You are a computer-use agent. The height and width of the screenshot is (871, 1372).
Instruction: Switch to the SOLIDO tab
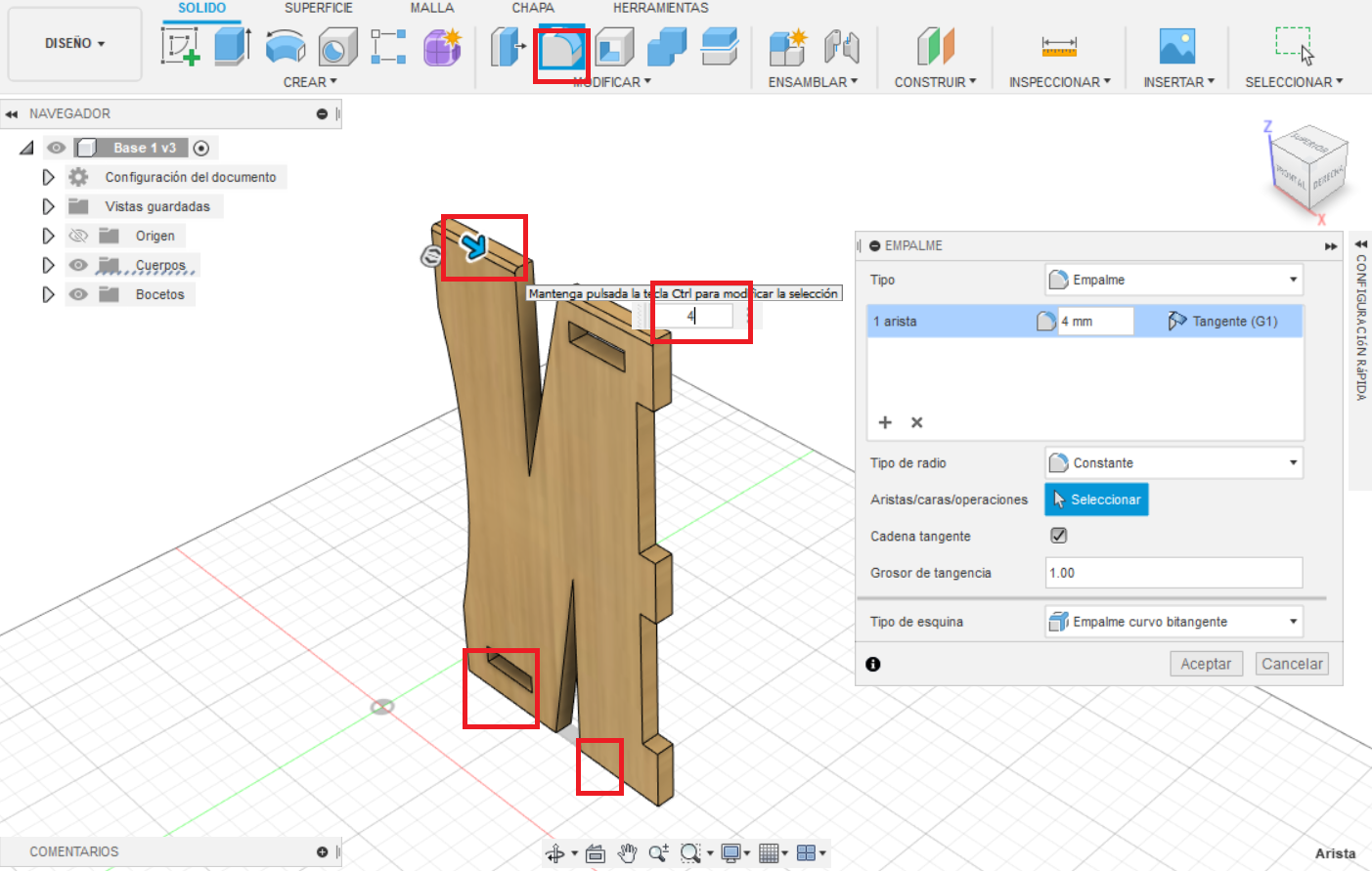pos(201,8)
